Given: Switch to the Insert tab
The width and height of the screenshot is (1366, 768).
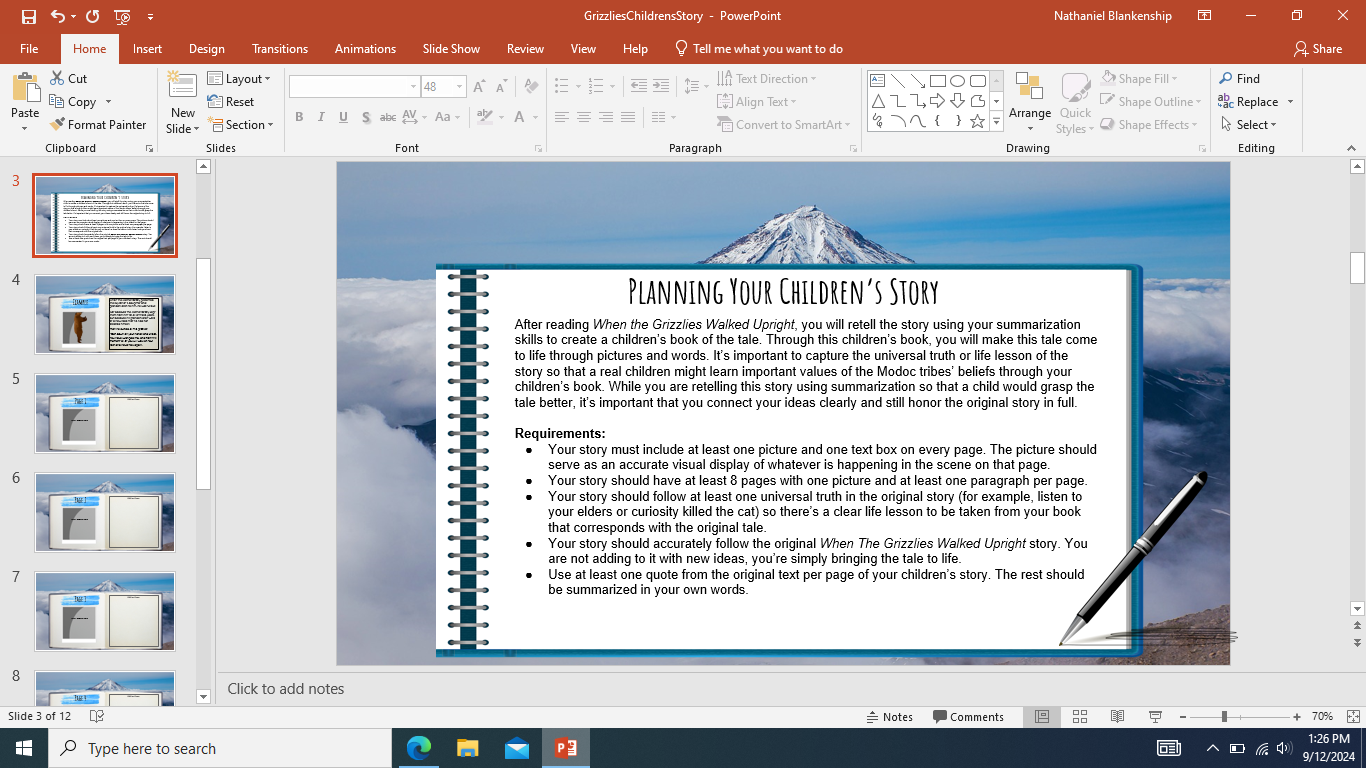Looking at the screenshot, I should point(147,48).
